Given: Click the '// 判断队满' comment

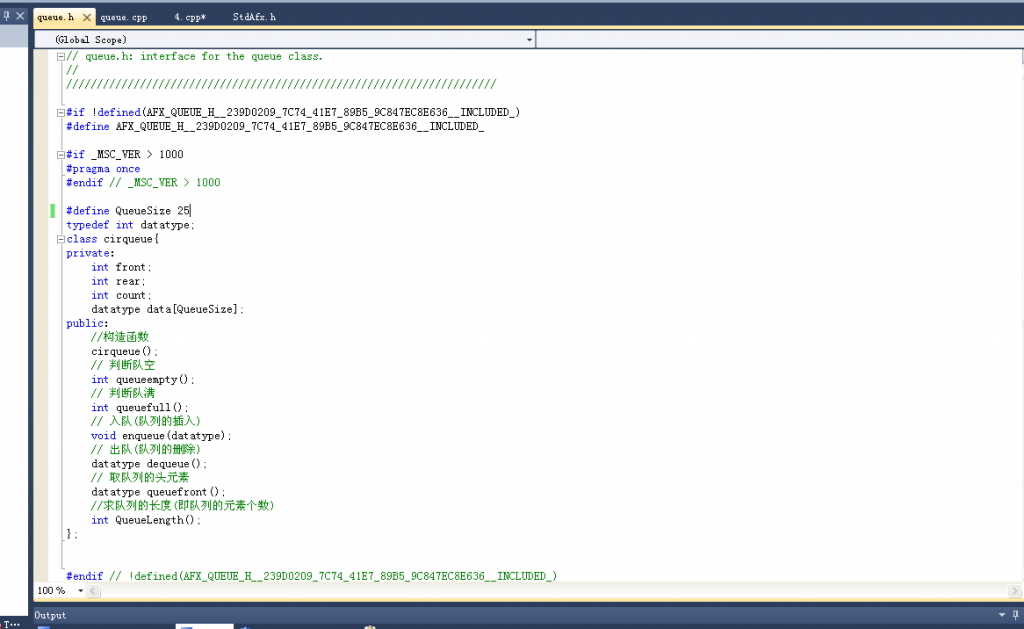Looking at the screenshot, I should tap(123, 393).
